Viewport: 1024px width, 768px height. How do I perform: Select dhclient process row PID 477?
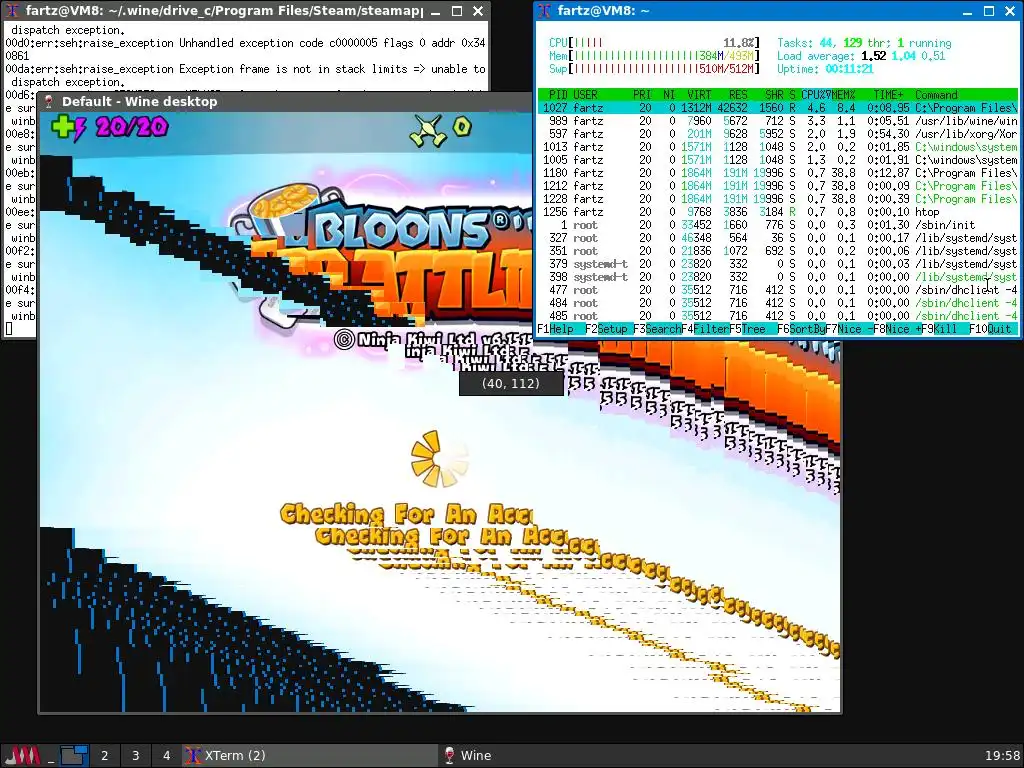(778, 290)
